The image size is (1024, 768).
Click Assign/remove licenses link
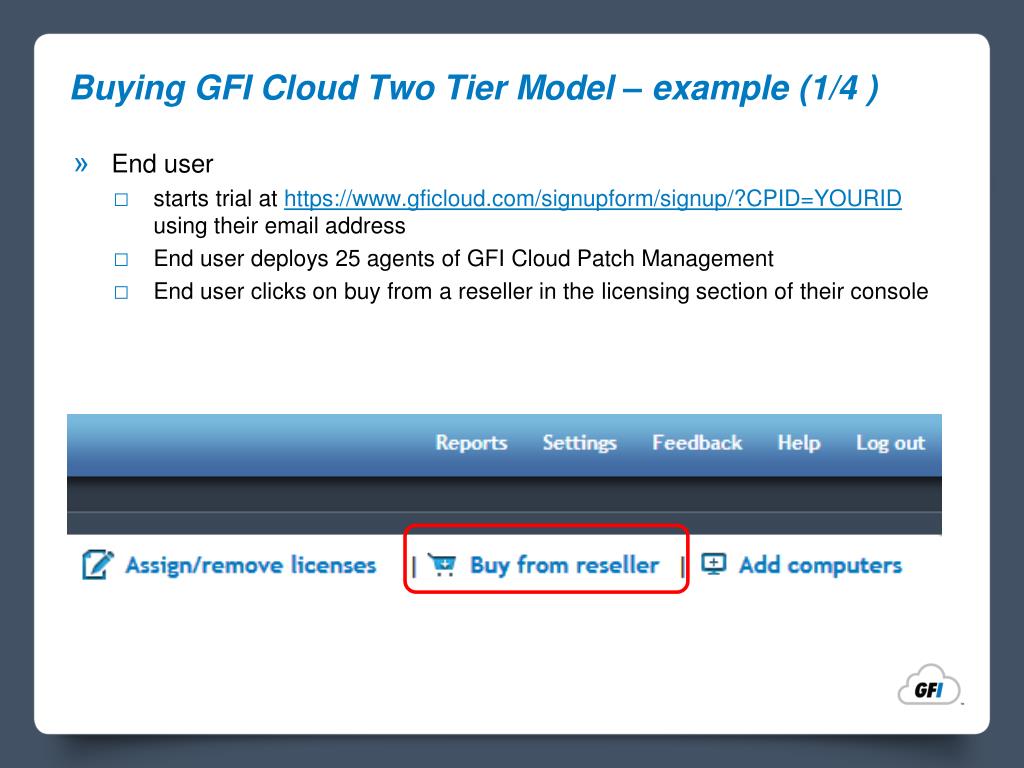pyautogui.click(x=251, y=565)
